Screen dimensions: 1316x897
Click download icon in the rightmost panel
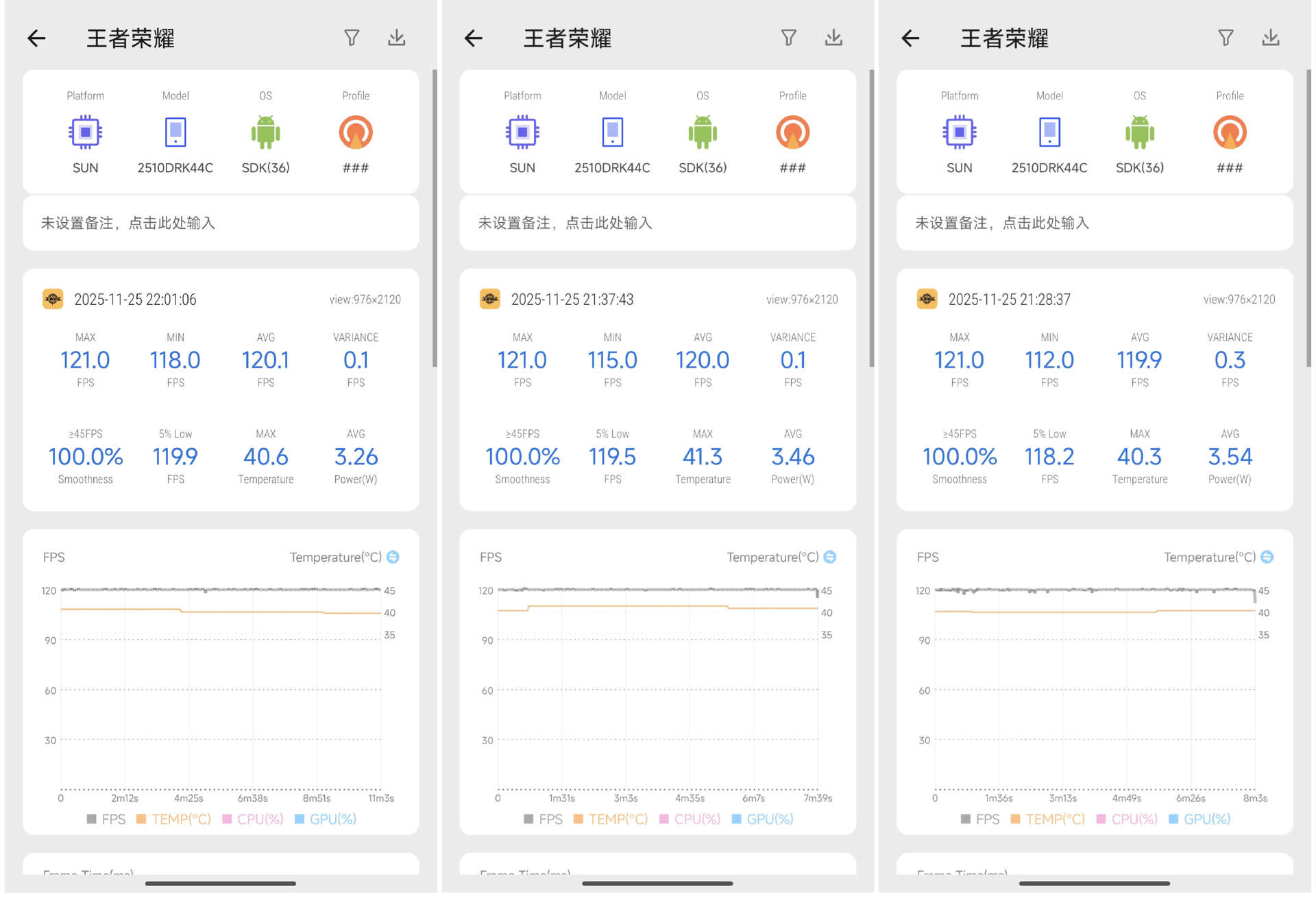point(1270,38)
